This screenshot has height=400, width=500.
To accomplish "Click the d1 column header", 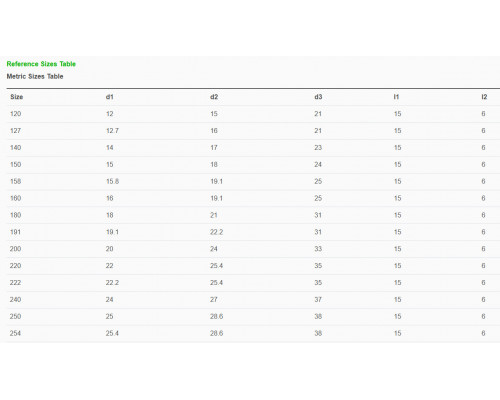I will point(110,97).
